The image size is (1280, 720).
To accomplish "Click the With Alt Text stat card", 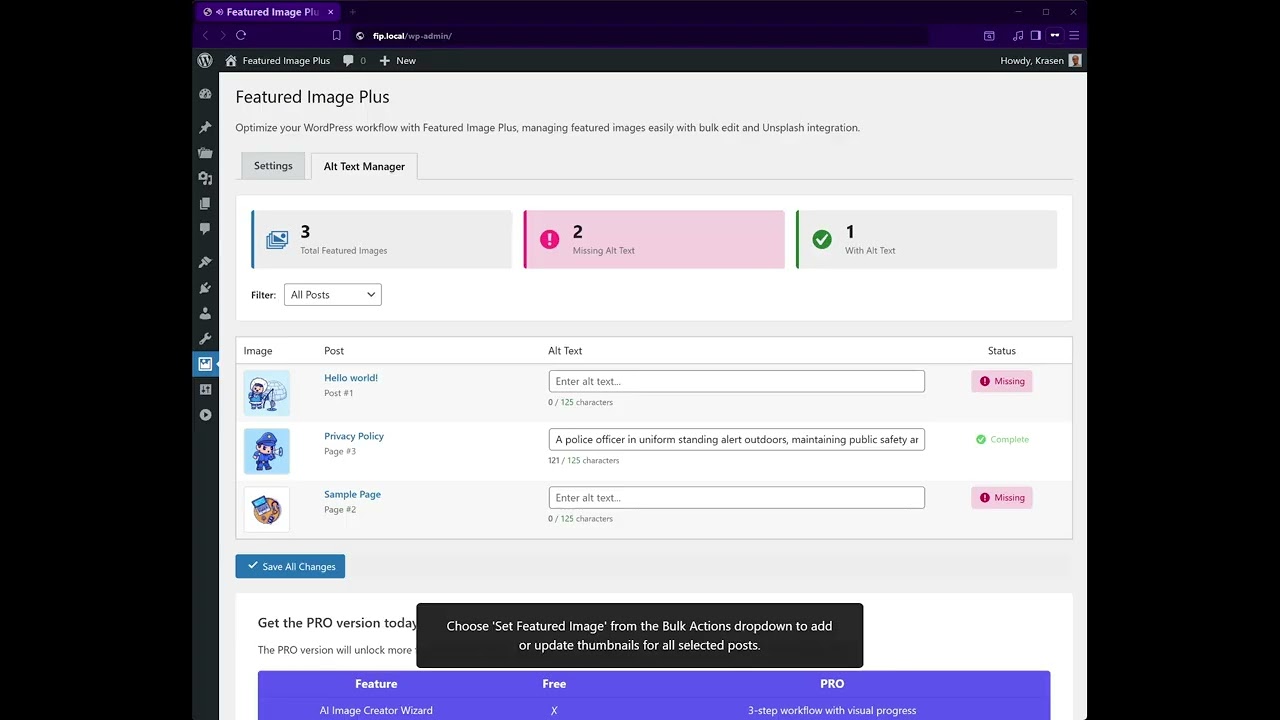I will coord(926,239).
